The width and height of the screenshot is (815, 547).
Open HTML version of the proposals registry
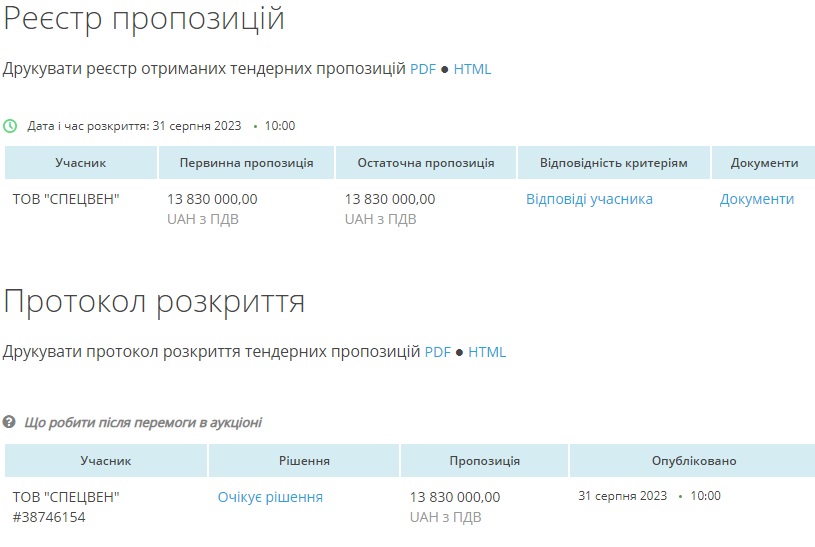(x=472, y=69)
